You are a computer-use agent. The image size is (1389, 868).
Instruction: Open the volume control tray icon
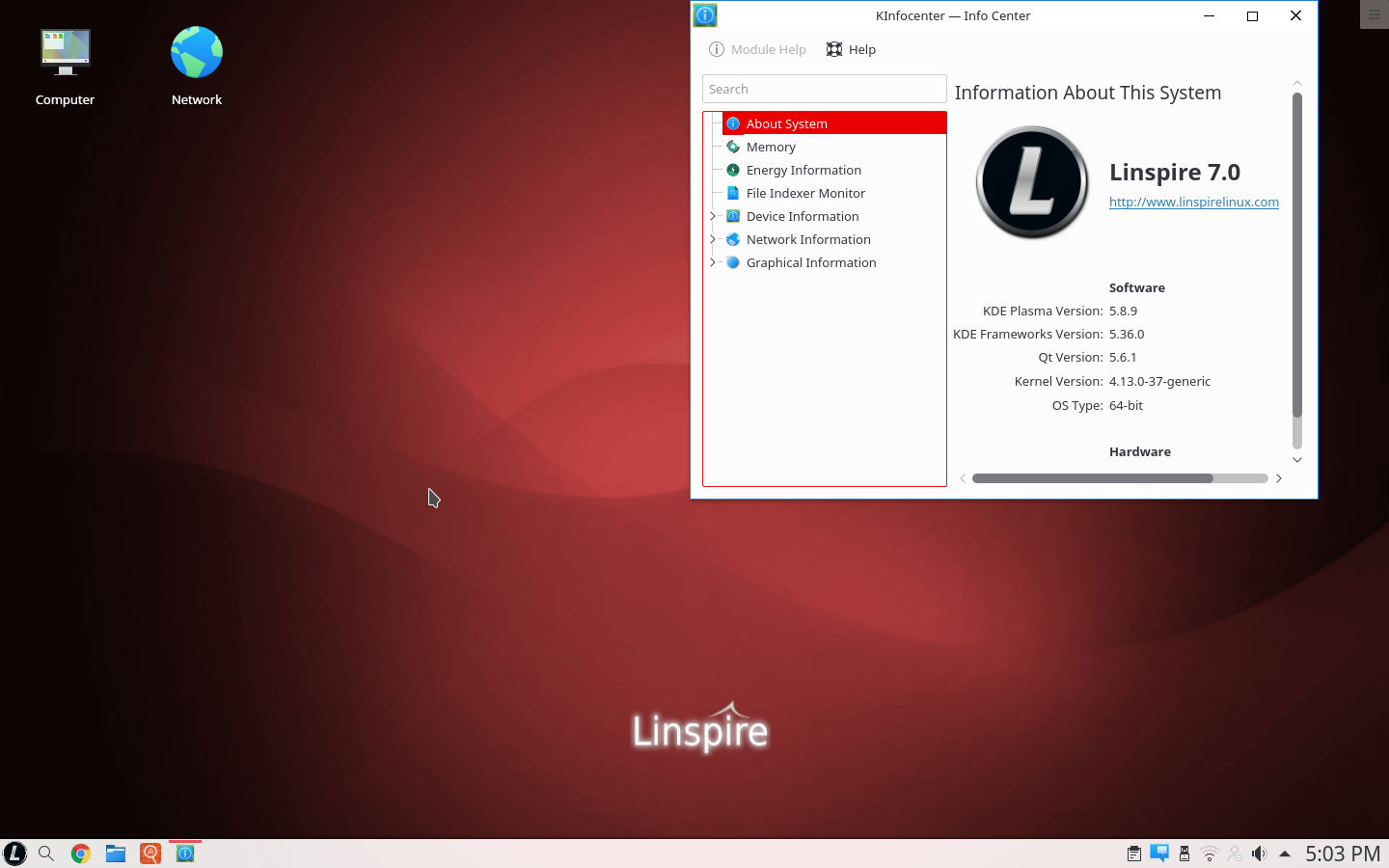tap(1259, 854)
